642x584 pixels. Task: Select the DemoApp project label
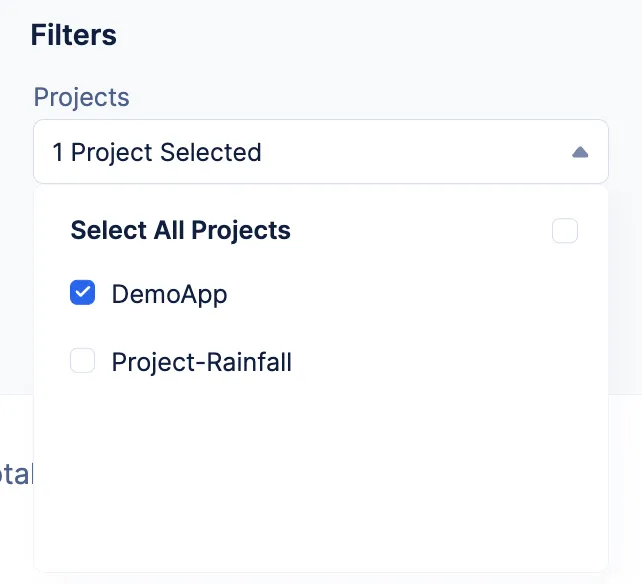169,294
